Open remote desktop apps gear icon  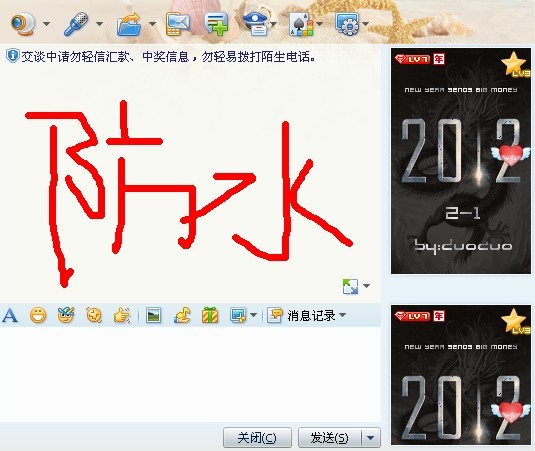347,24
